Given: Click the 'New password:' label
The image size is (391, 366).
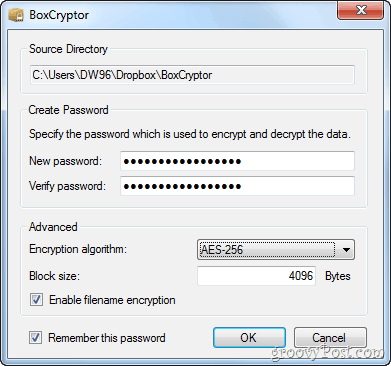Looking at the screenshot, I should pyautogui.click(x=65, y=161).
